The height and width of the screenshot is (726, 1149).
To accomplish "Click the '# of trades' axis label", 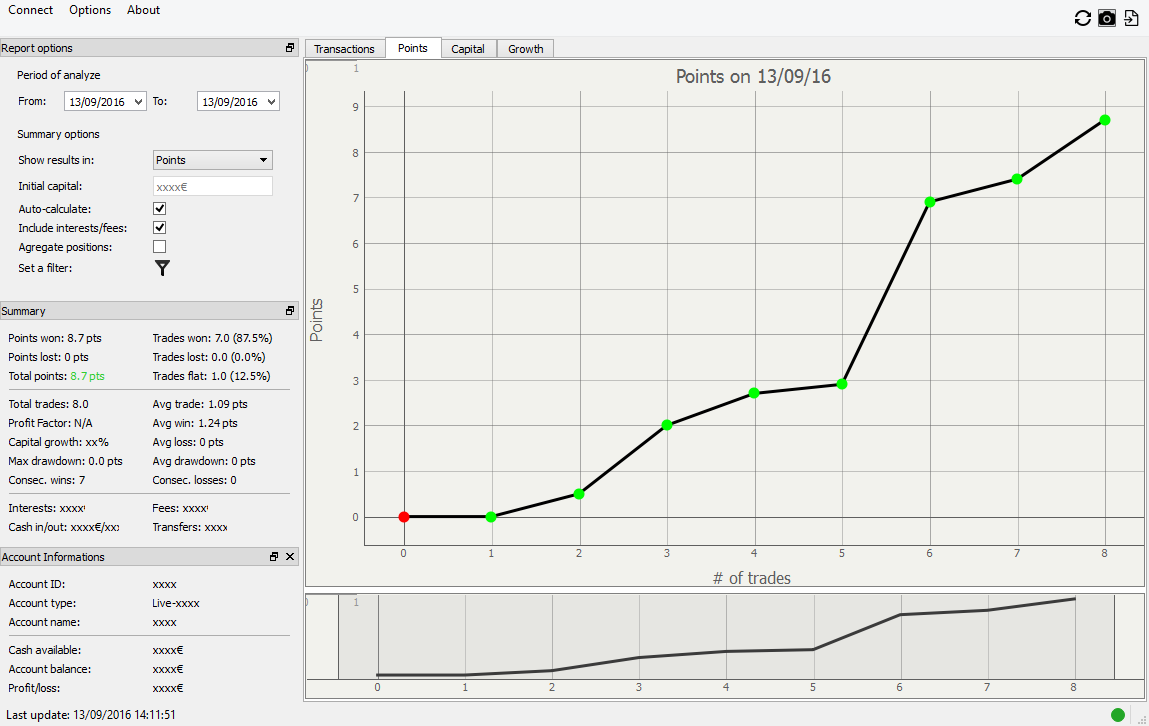I will click(752, 578).
